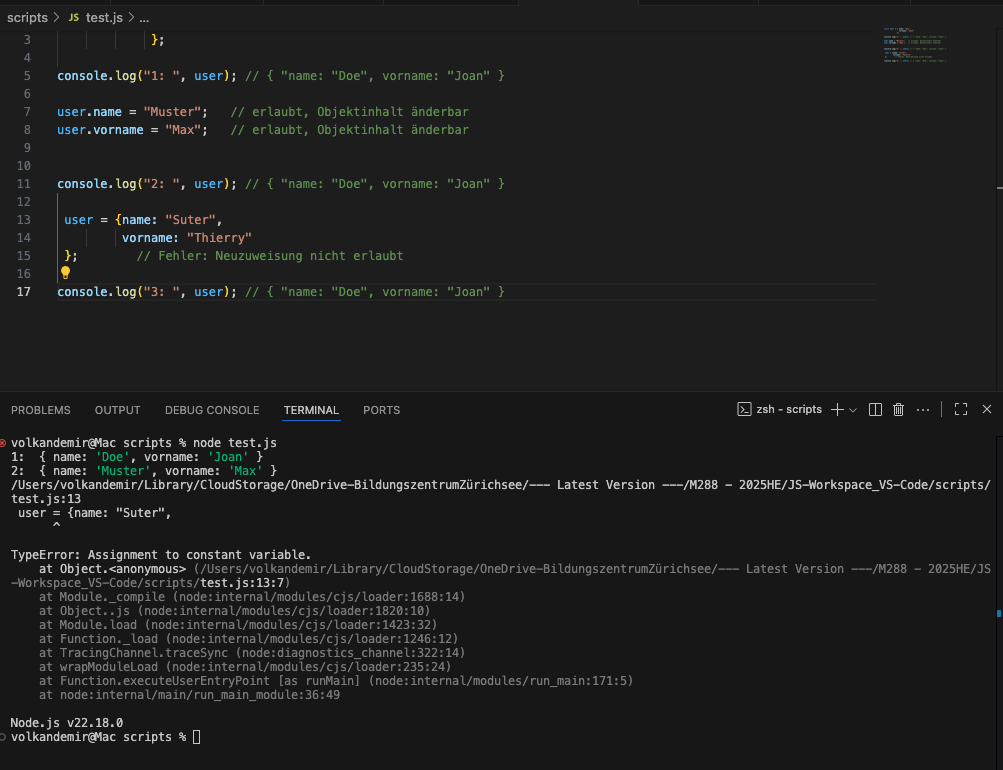Click the user.vorname = "Max" line

[x=263, y=130]
